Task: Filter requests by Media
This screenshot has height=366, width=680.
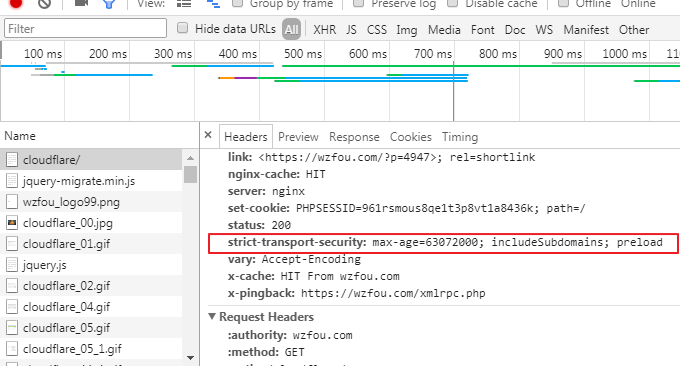Action: (444, 29)
